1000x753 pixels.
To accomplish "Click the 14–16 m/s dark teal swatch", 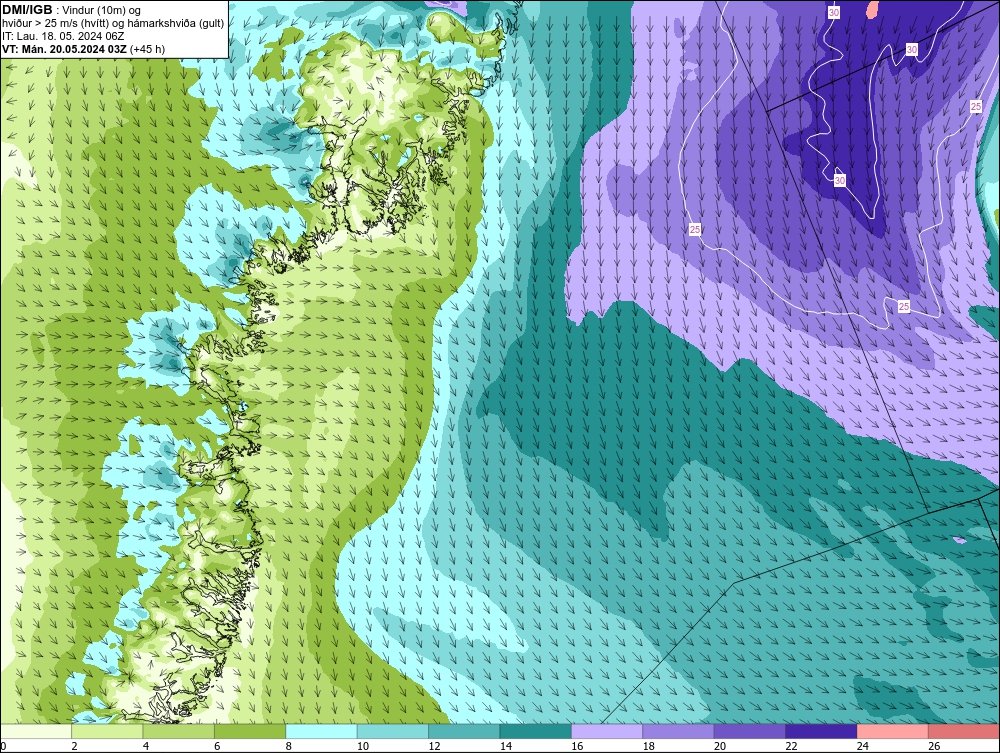I will (x=536, y=731).
